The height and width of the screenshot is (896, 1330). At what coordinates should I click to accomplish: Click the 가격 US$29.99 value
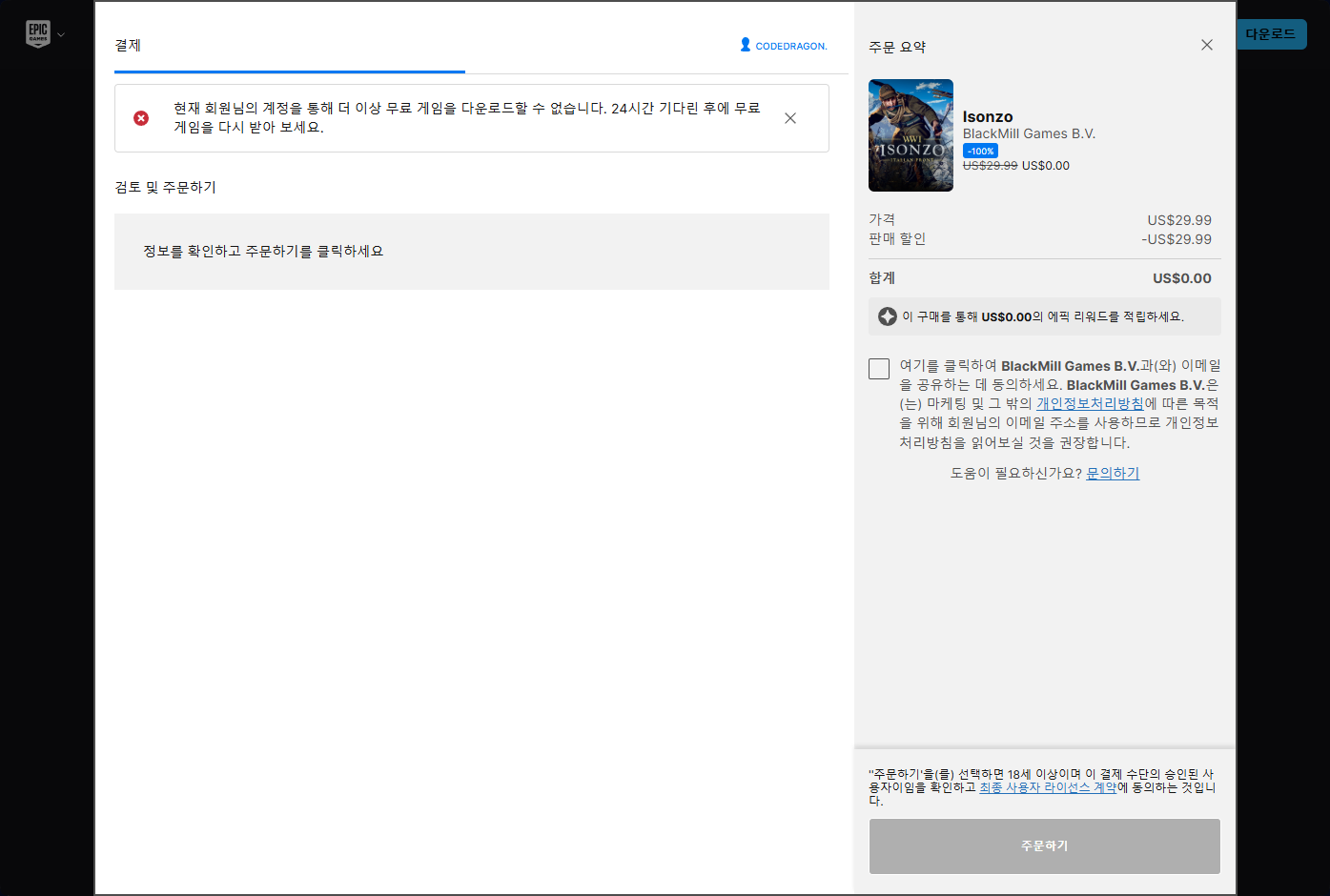[1179, 220]
